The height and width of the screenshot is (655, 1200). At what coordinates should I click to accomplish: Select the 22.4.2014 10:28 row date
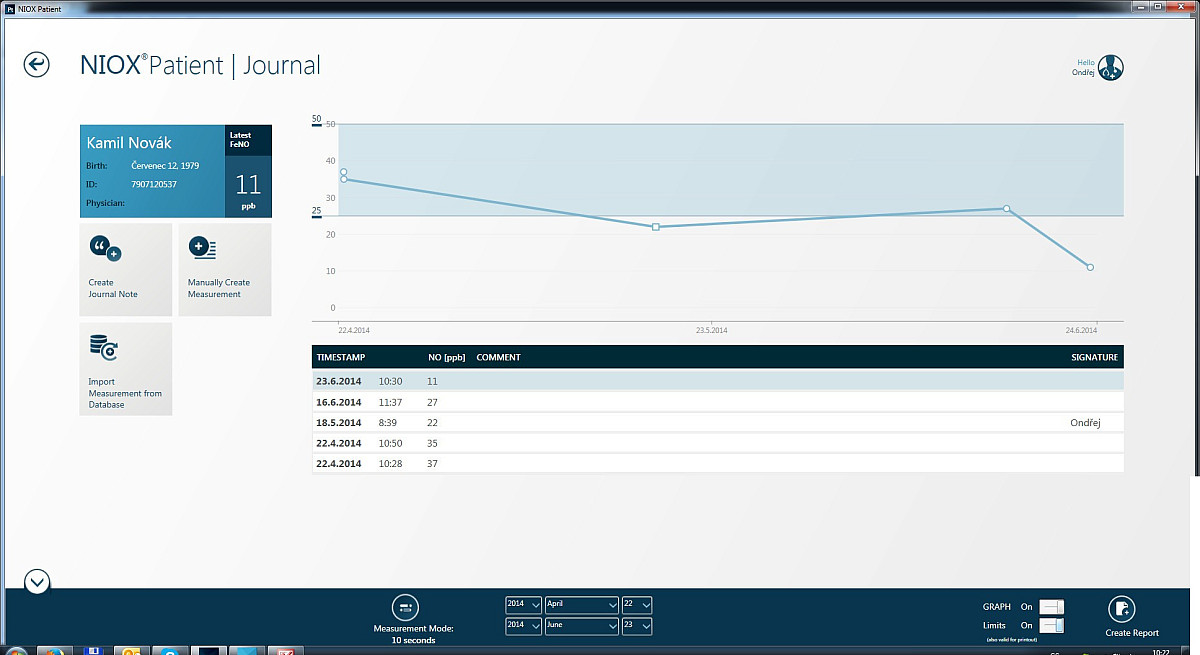[339, 464]
